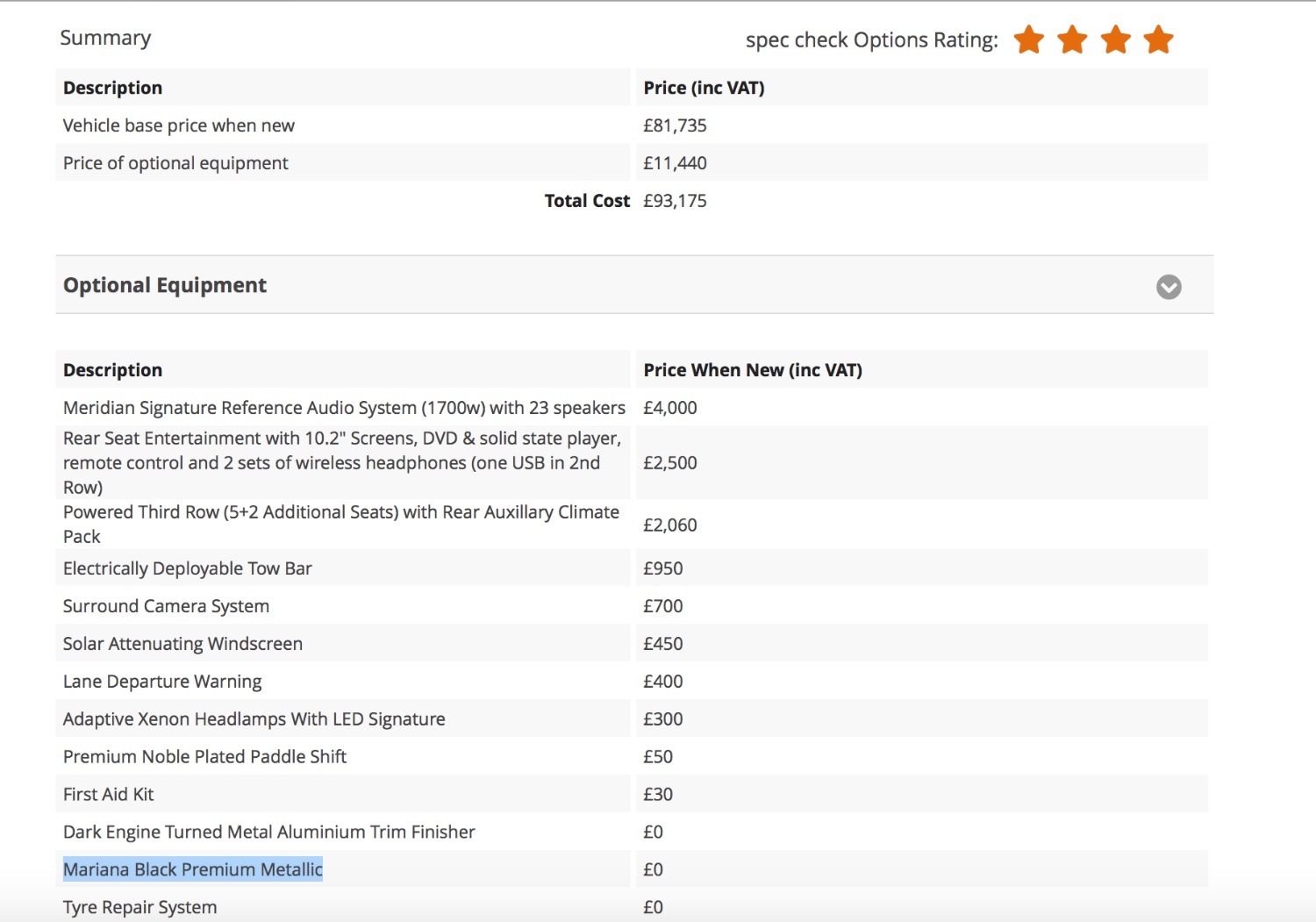Click the Surround Camera System entry
The width and height of the screenshot is (1316, 922).
(x=166, y=606)
